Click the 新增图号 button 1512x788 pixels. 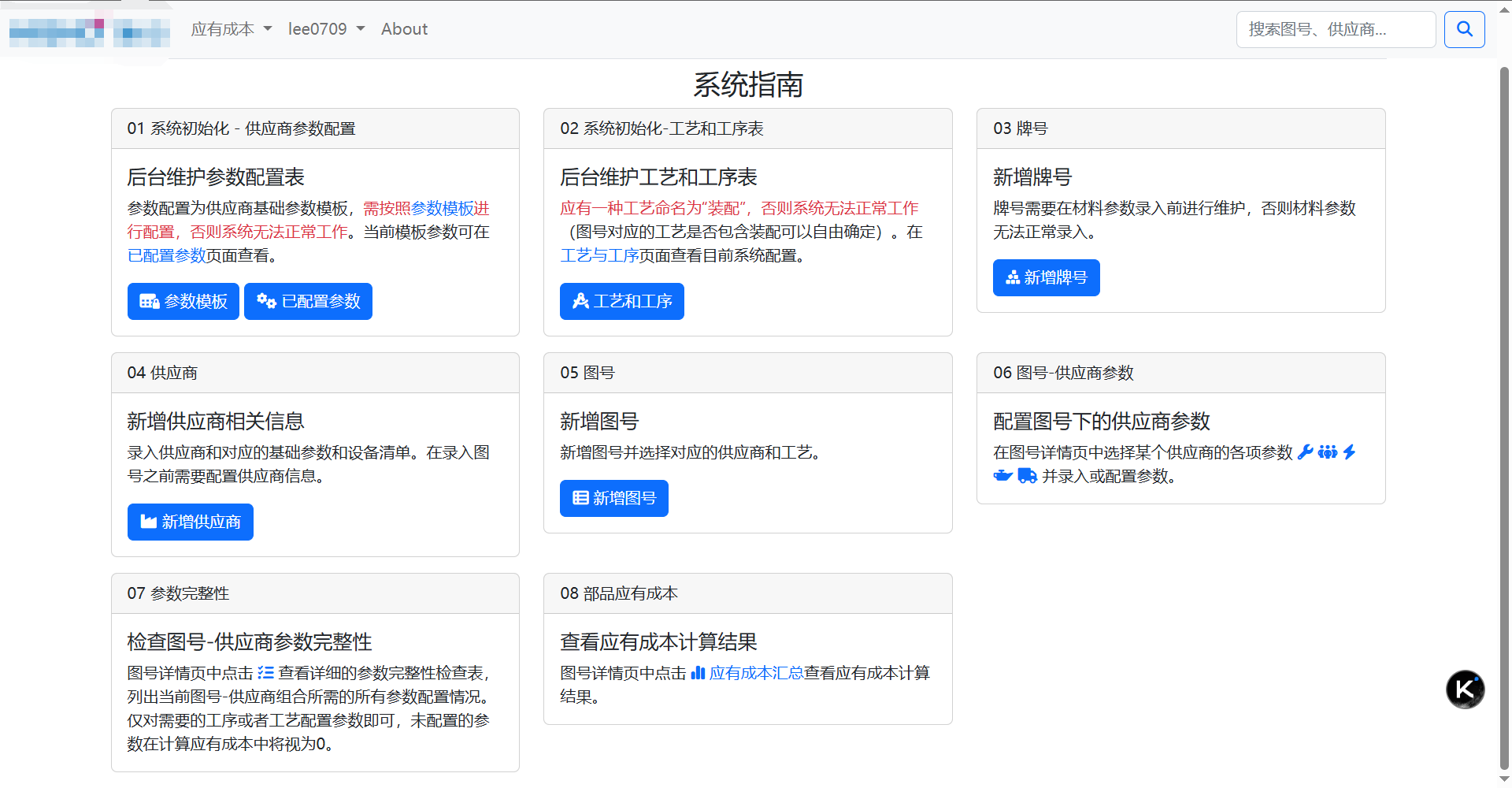tap(613, 498)
